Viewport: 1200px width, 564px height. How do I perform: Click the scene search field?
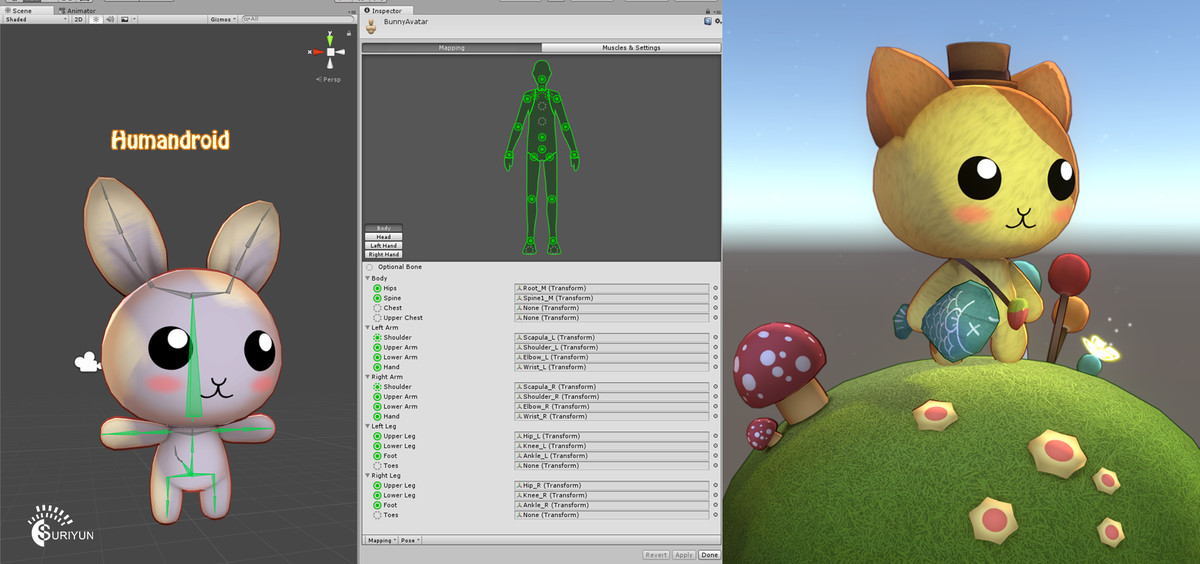coord(300,19)
